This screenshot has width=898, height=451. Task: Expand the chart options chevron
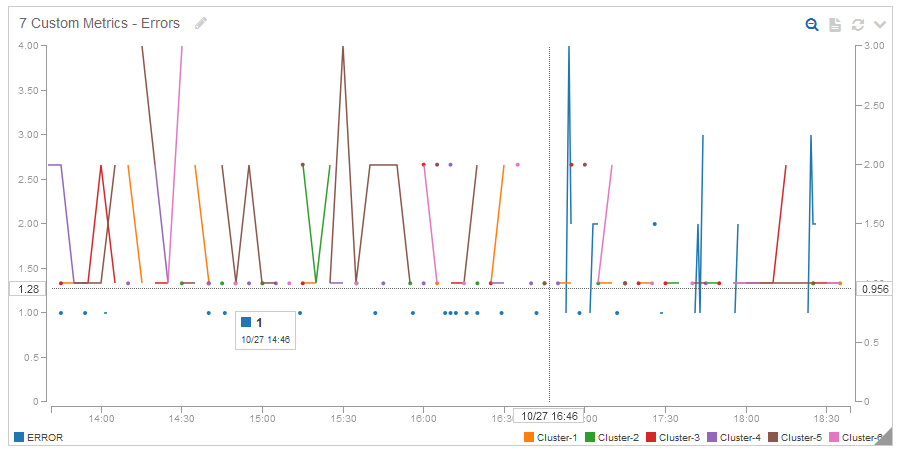pos(880,25)
